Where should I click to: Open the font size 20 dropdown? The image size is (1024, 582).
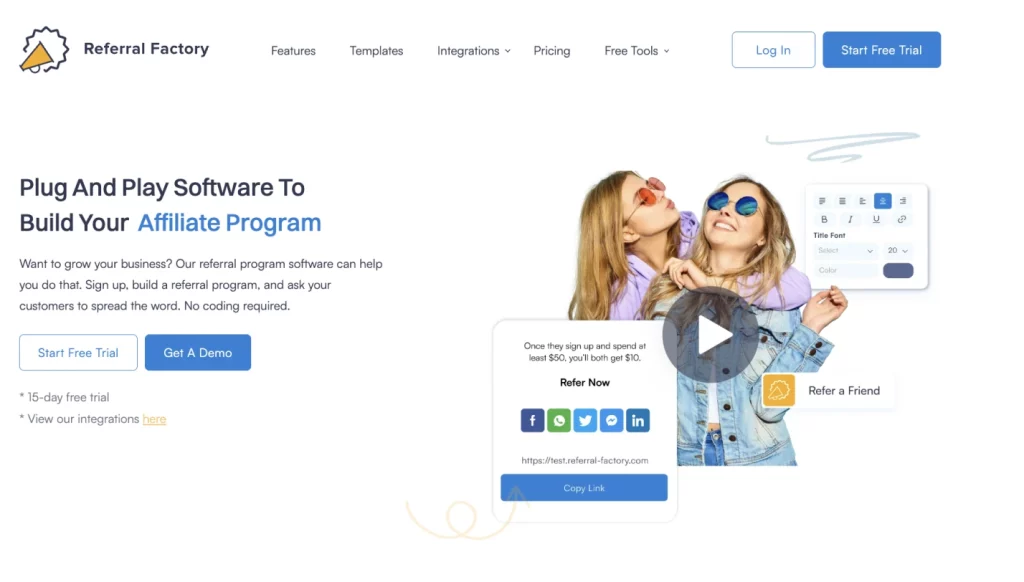[898, 251]
